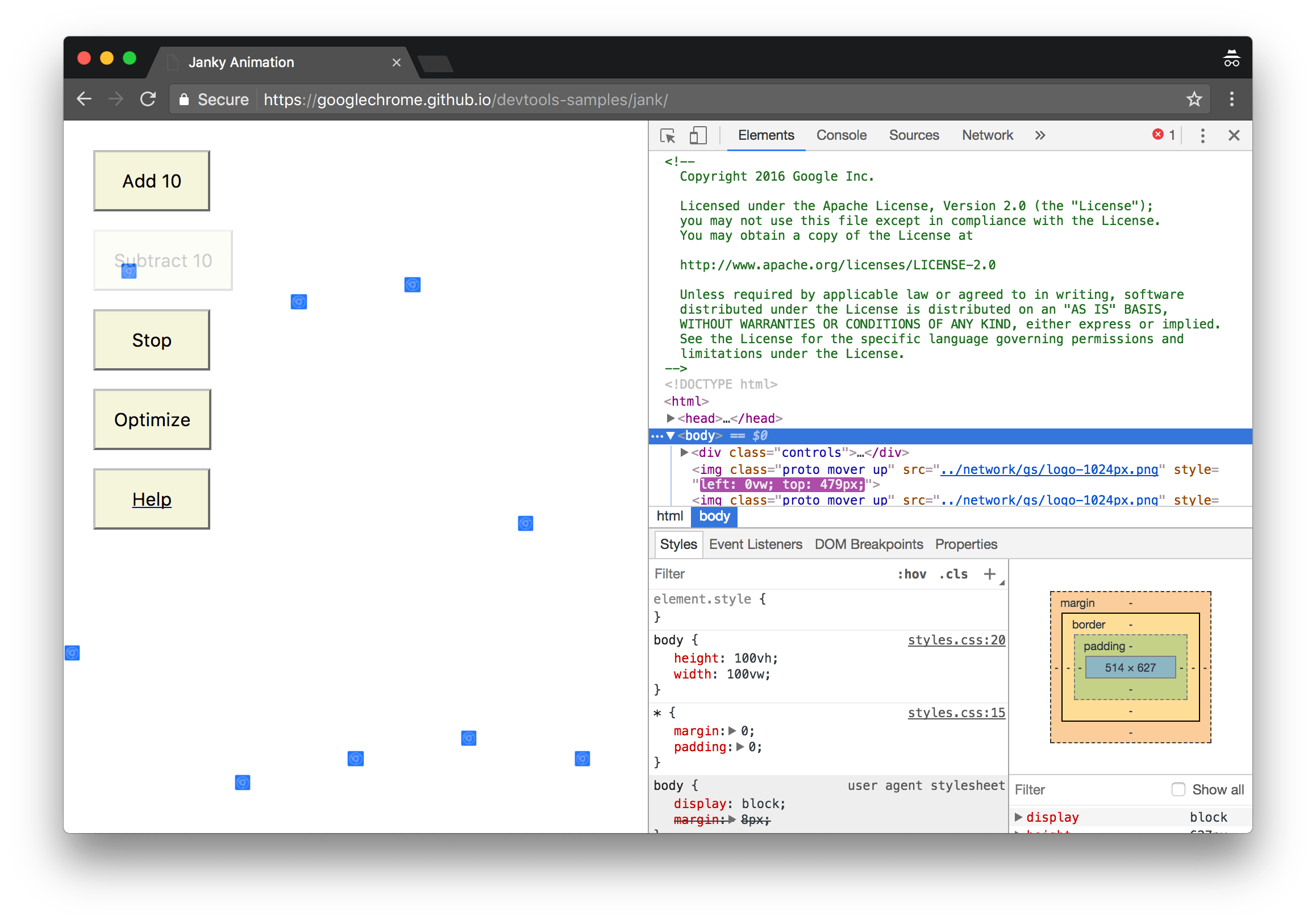Add a new style rule with plus icon
This screenshot has width=1316, height=924.
point(990,575)
